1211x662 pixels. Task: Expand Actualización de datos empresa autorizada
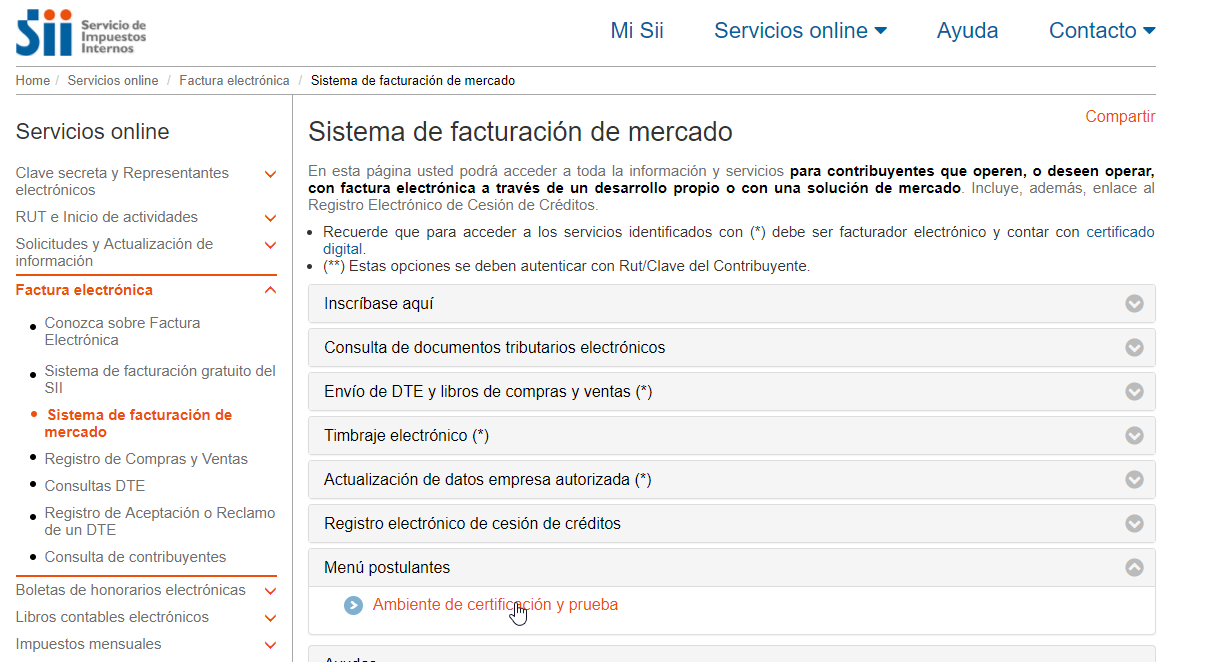click(487, 480)
